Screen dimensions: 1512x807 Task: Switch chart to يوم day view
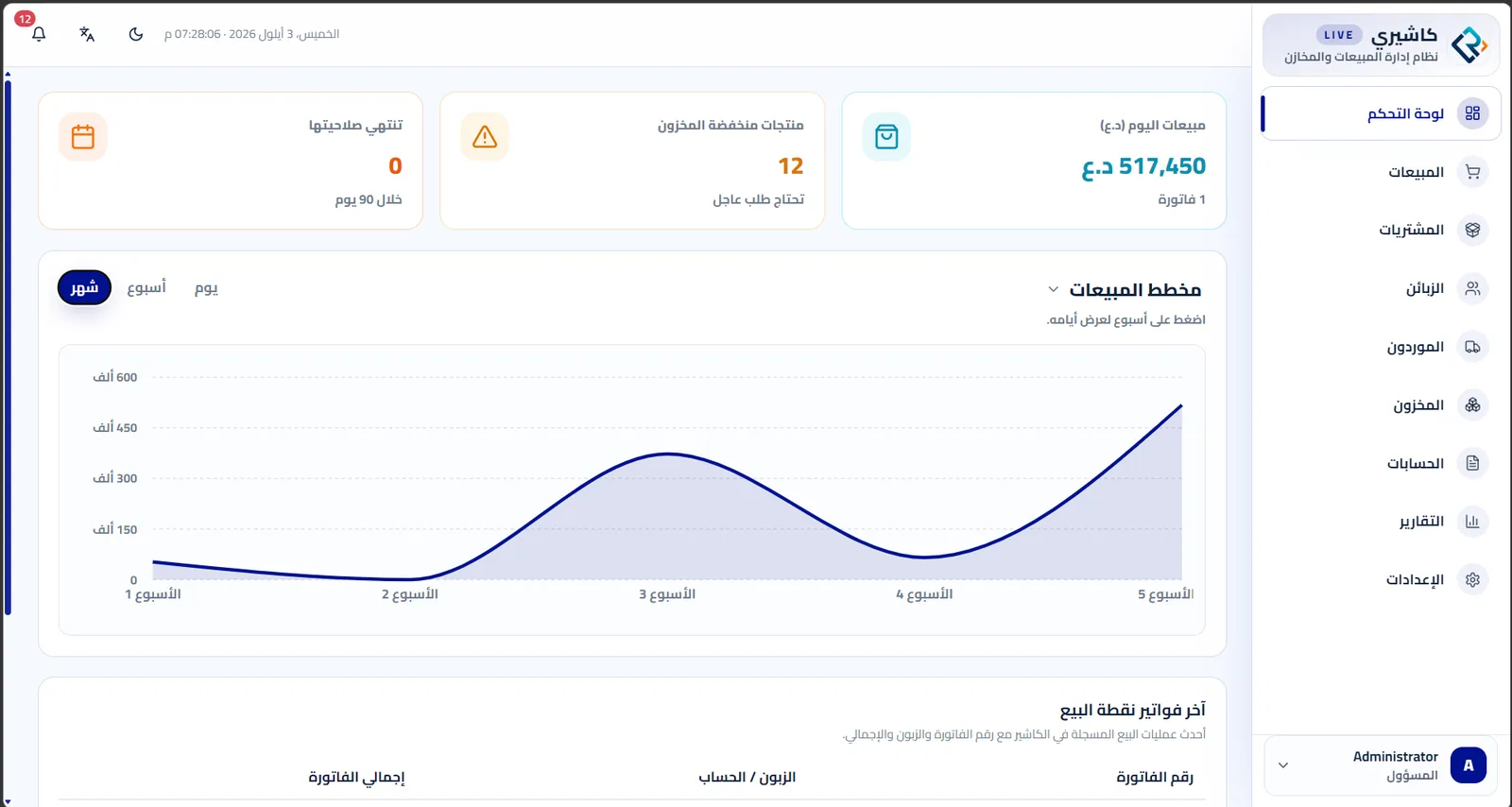click(206, 287)
